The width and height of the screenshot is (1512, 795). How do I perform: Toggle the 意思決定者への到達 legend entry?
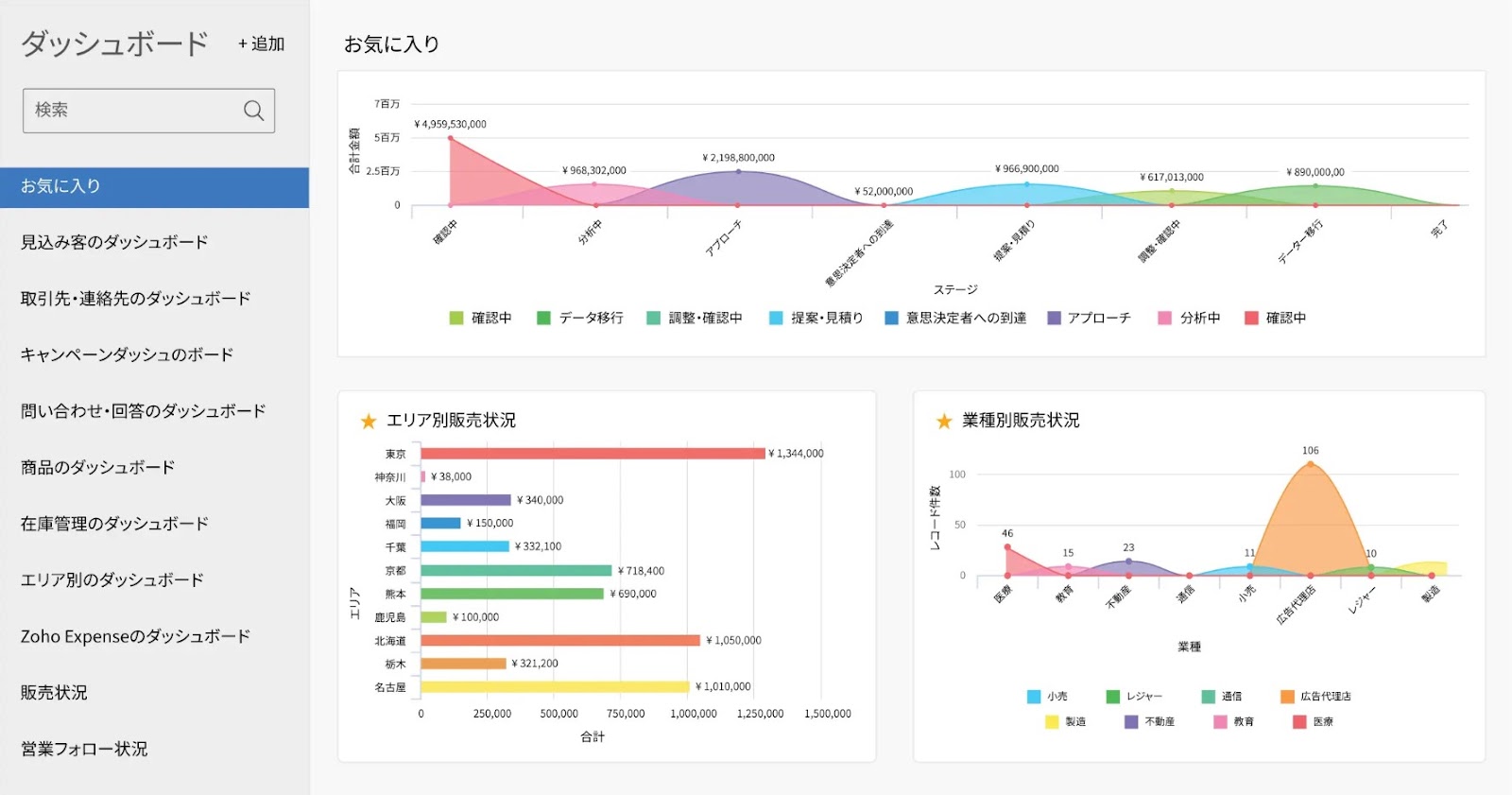955,319
